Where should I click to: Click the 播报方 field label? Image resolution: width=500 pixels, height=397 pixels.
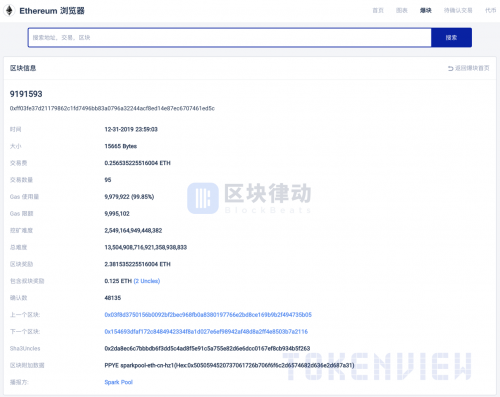coord(19,382)
